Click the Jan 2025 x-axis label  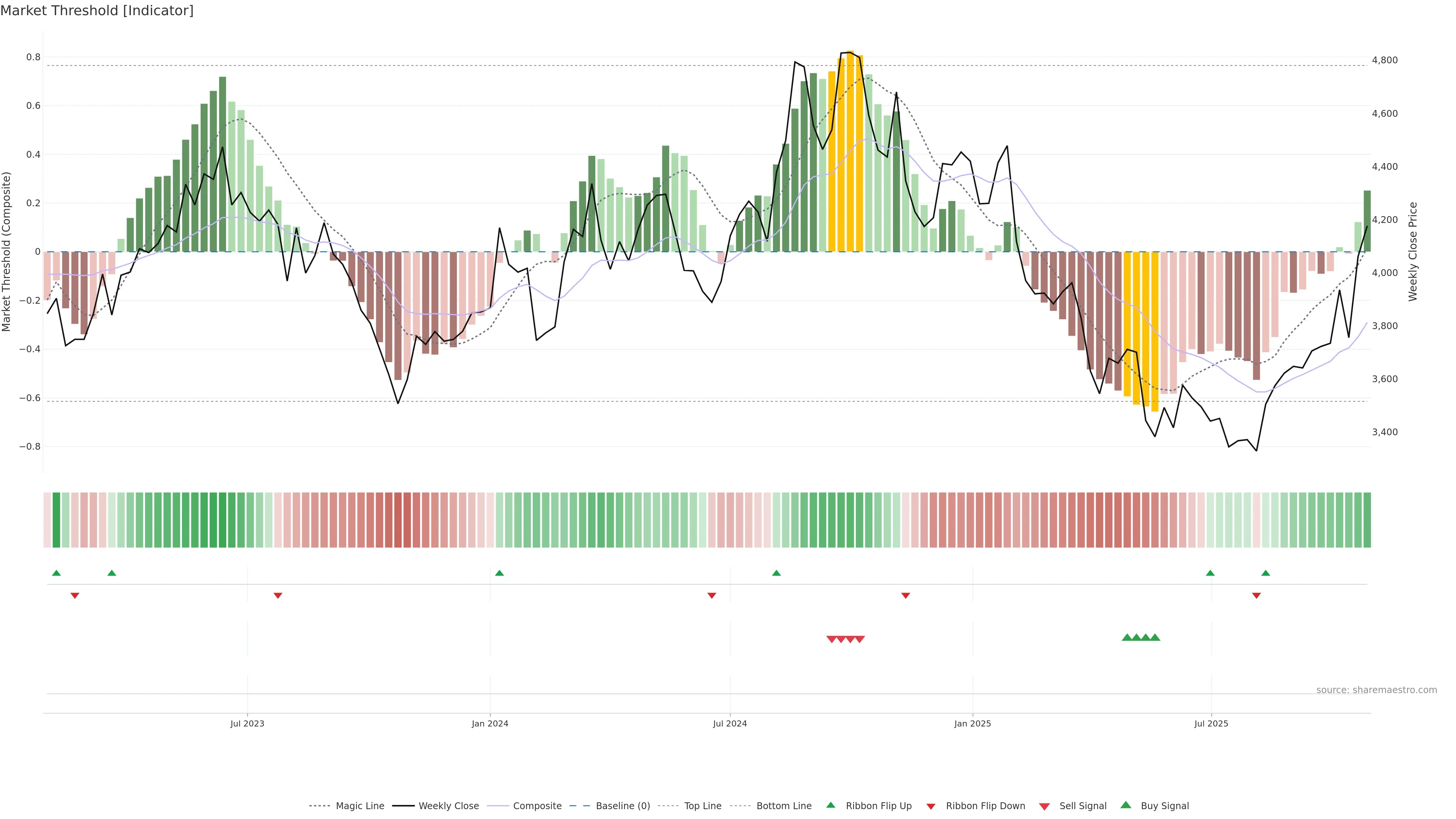[972, 723]
